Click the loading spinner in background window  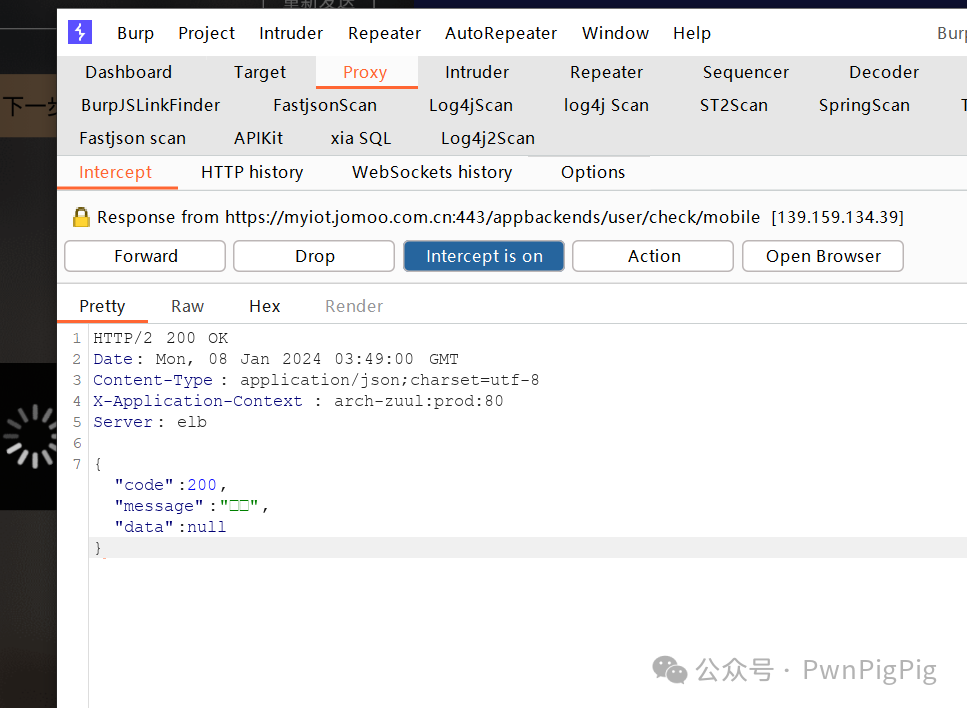31,436
